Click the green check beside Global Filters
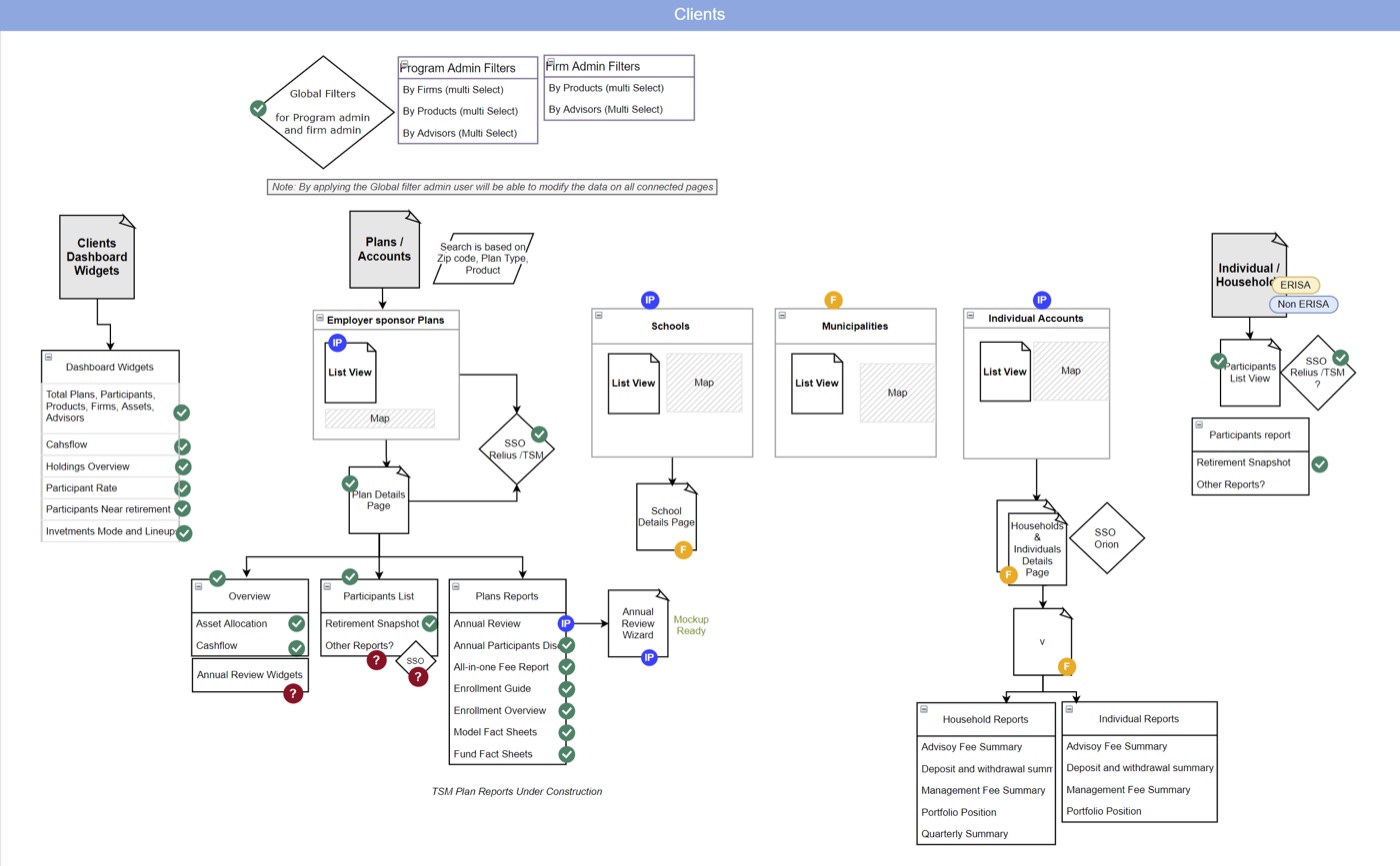Screen dimensions: 1400x866 [x=258, y=109]
